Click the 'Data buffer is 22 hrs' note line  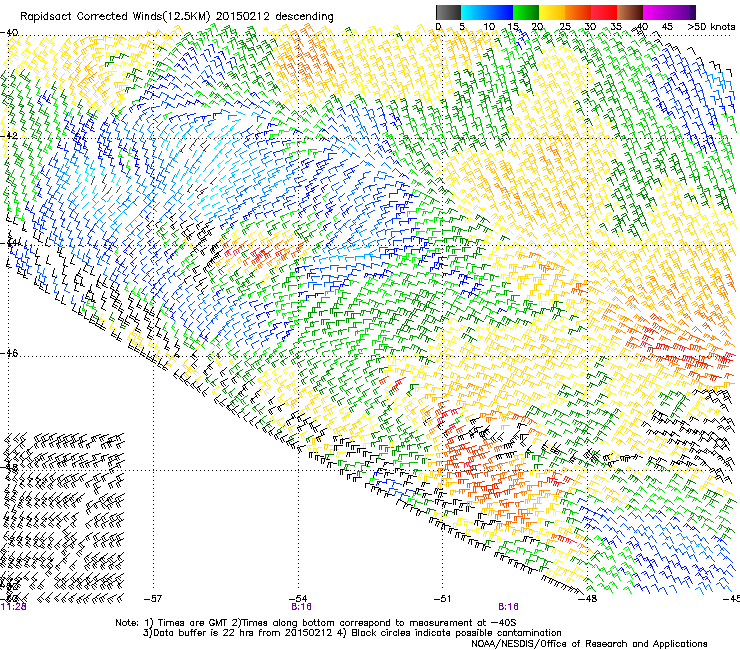click(352, 633)
